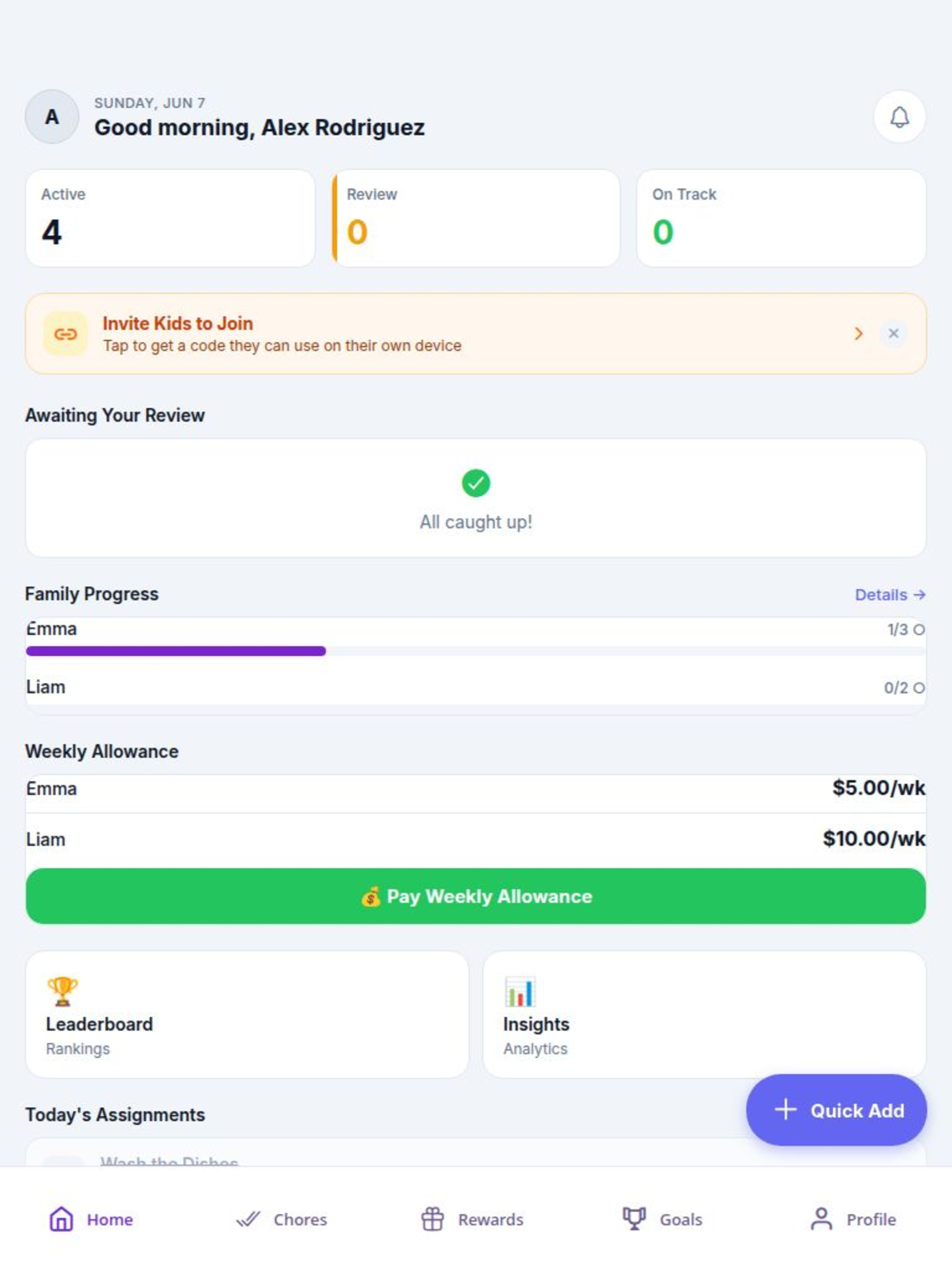
Task: Dismiss the Invite Kids to Join banner
Action: coord(893,334)
